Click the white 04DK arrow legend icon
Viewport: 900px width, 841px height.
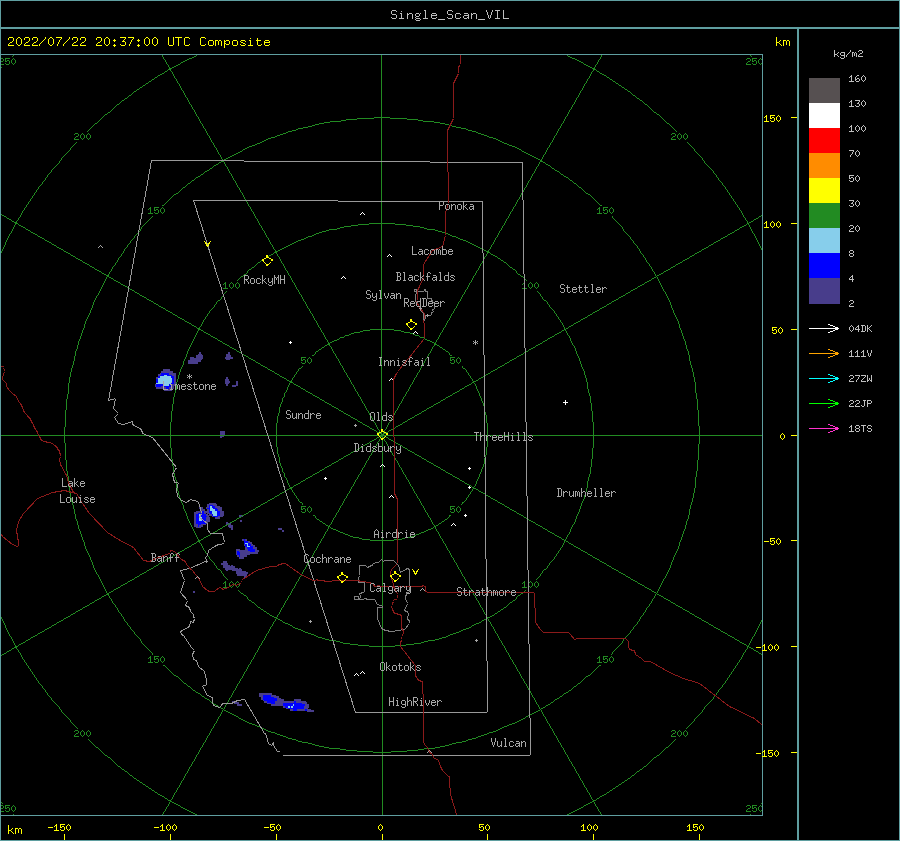pos(824,328)
